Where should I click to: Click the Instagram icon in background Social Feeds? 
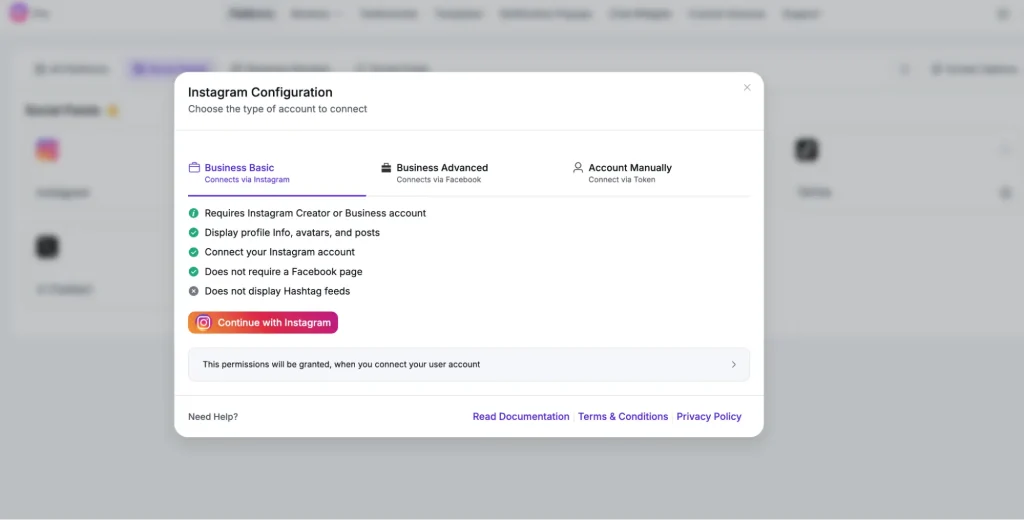[47, 150]
